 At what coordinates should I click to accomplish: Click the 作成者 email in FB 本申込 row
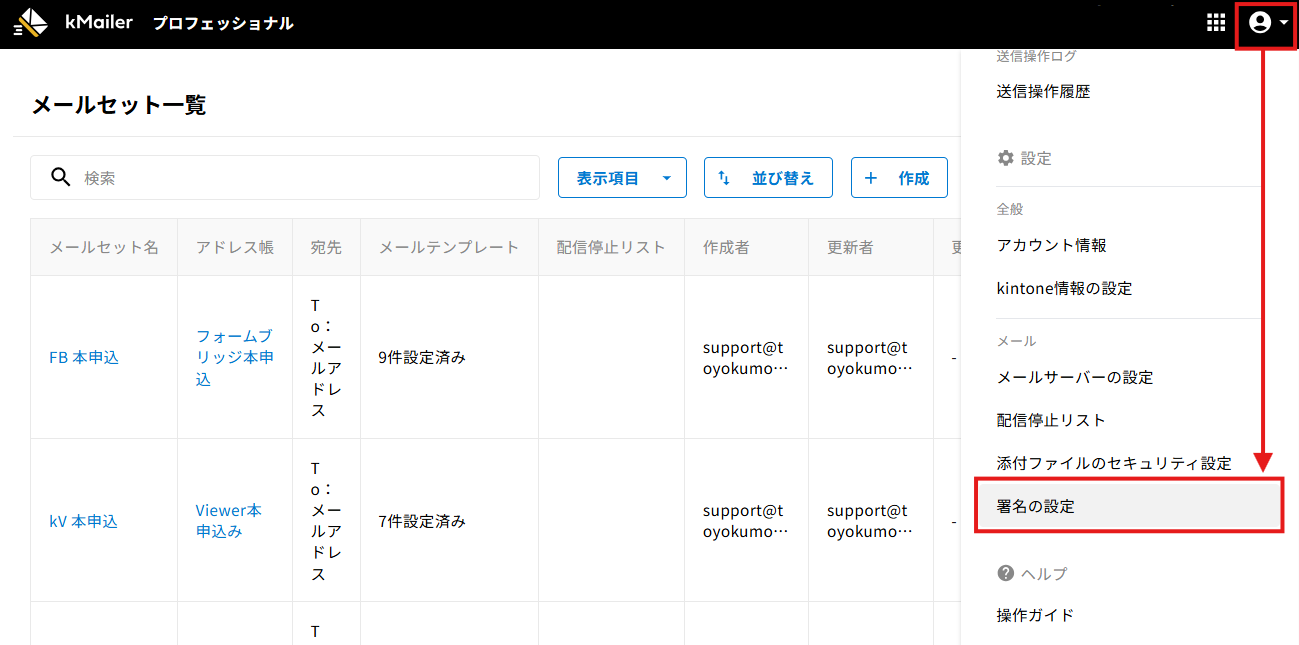point(745,357)
